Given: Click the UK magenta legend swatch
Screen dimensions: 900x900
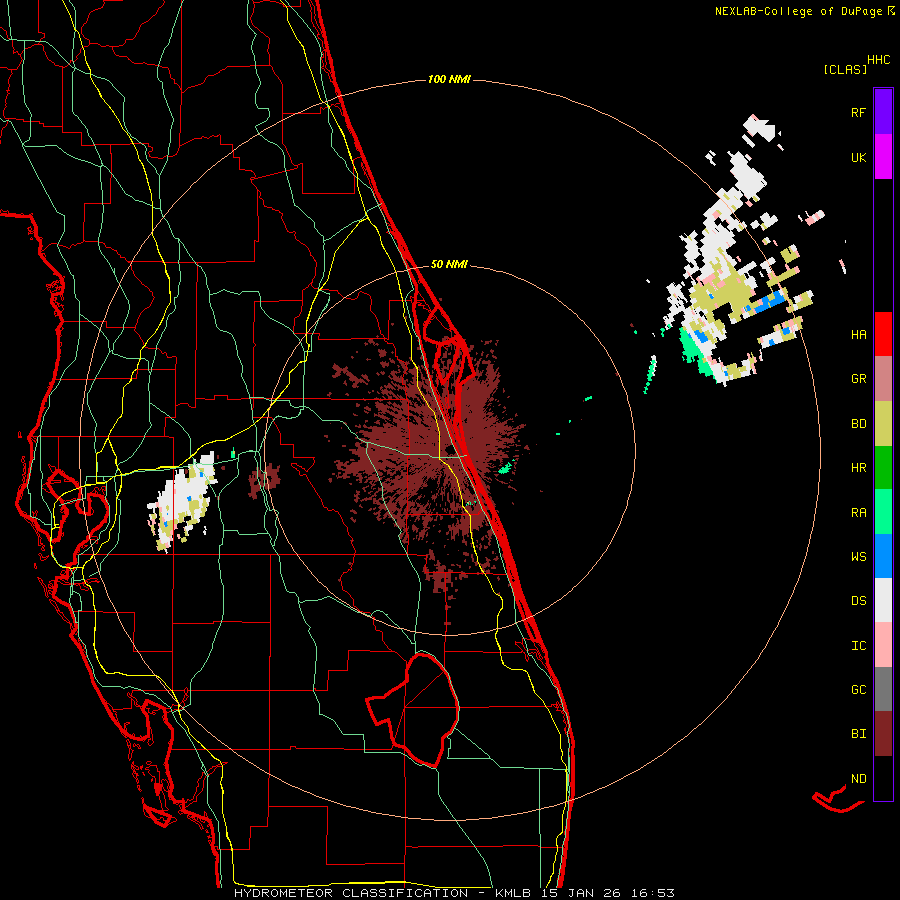Looking at the screenshot, I should (883, 156).
